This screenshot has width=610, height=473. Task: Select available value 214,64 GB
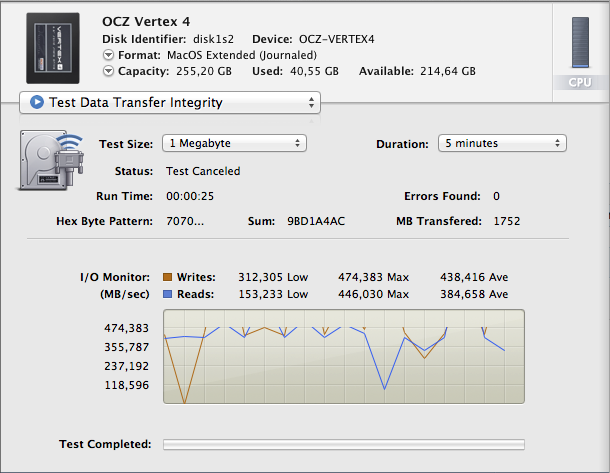(x=448, y=71)
